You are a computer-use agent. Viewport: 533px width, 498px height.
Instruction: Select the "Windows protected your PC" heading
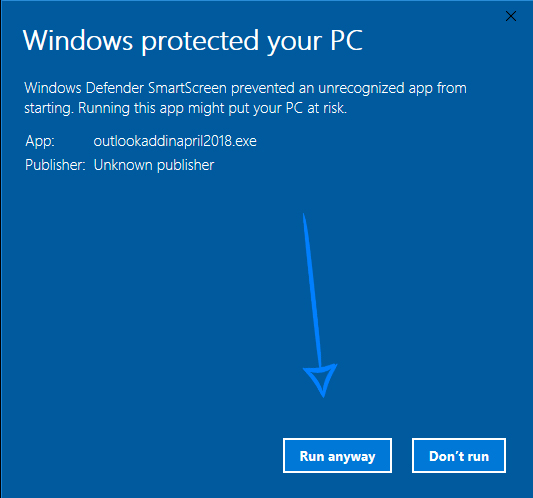[x=193, y=41]
